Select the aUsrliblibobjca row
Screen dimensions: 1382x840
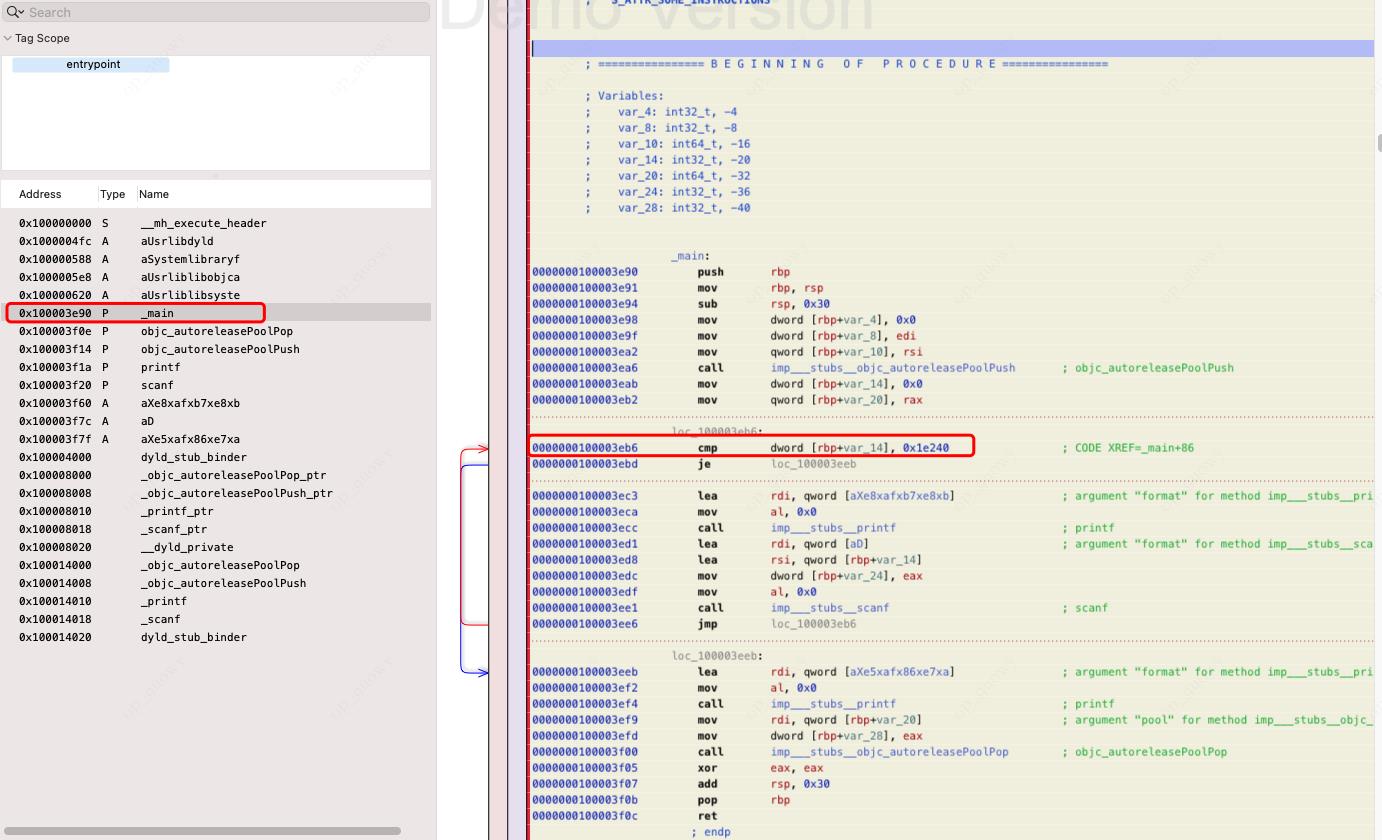(216, 277)
